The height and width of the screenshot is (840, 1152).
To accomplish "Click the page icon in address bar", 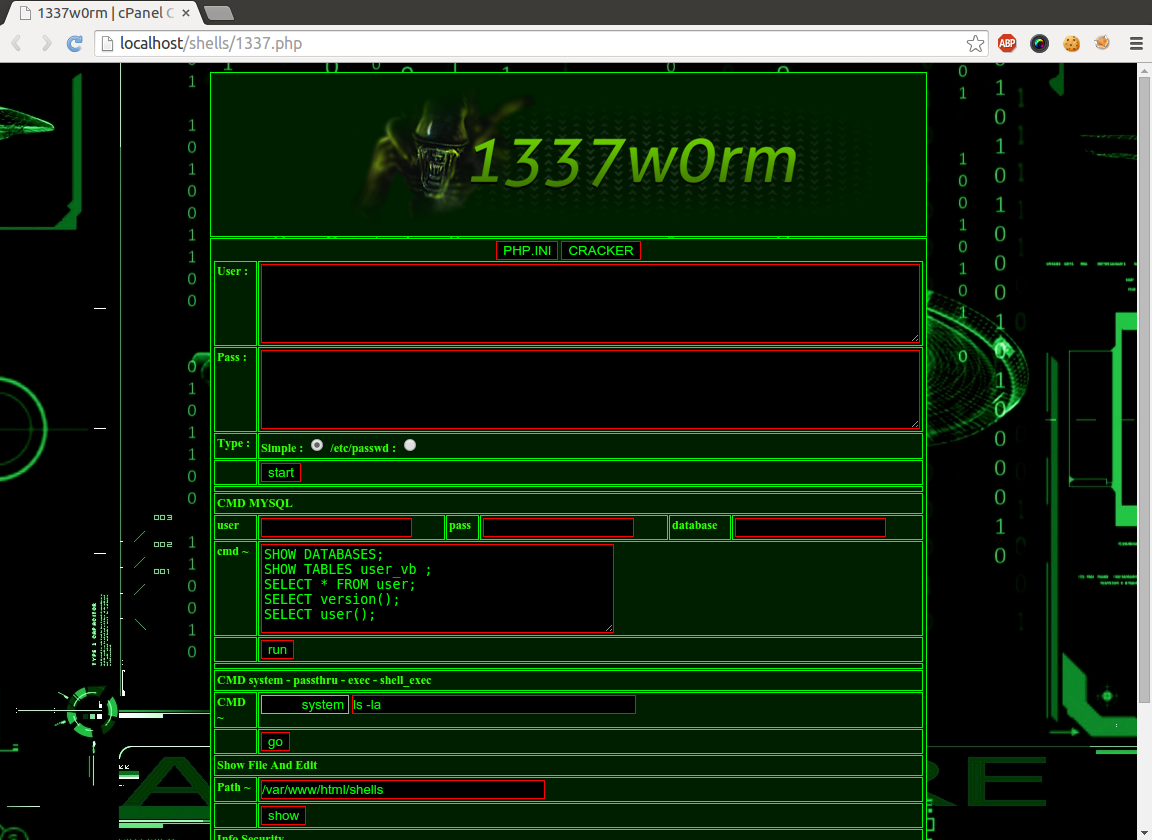I will click(x=107, y=43).
